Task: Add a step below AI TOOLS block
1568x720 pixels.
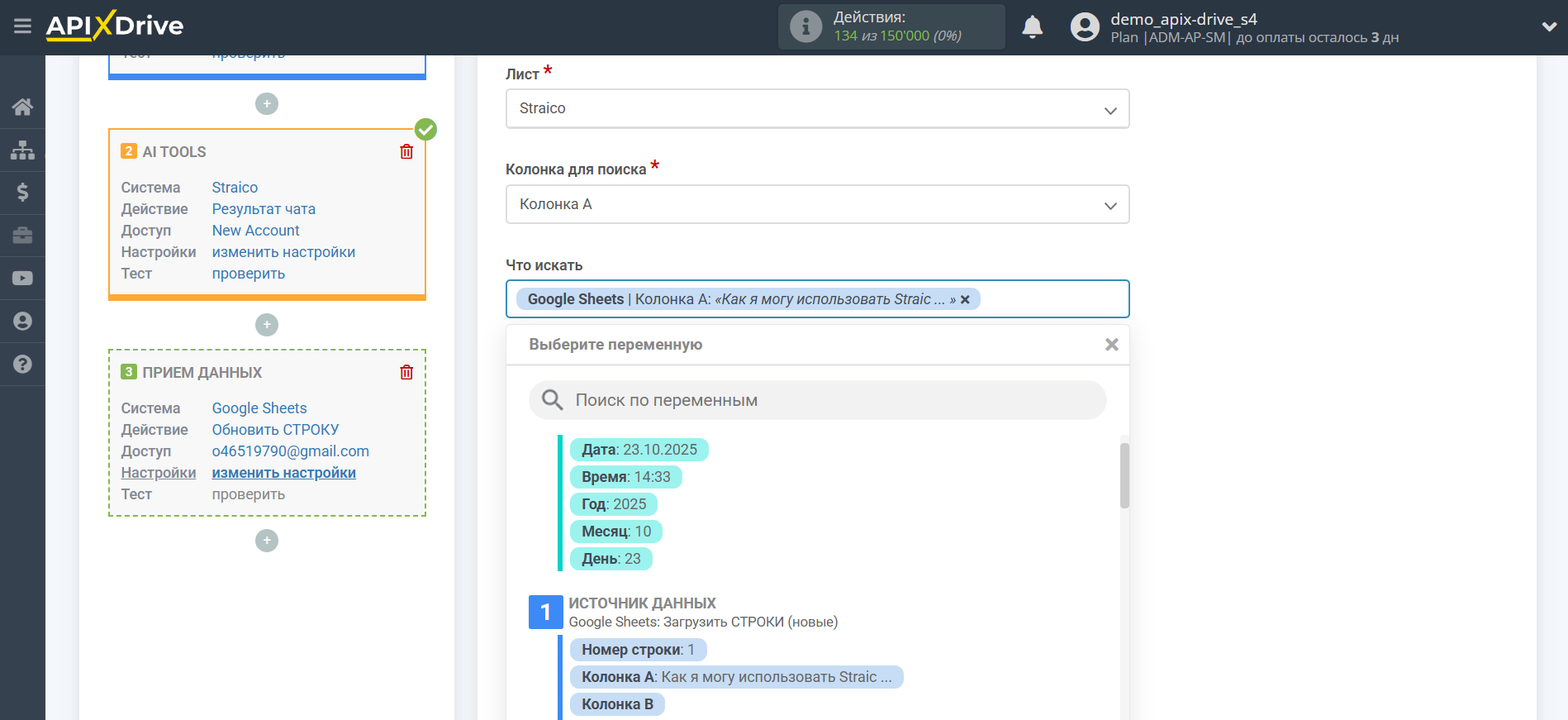Action: (x=267, y=325)
